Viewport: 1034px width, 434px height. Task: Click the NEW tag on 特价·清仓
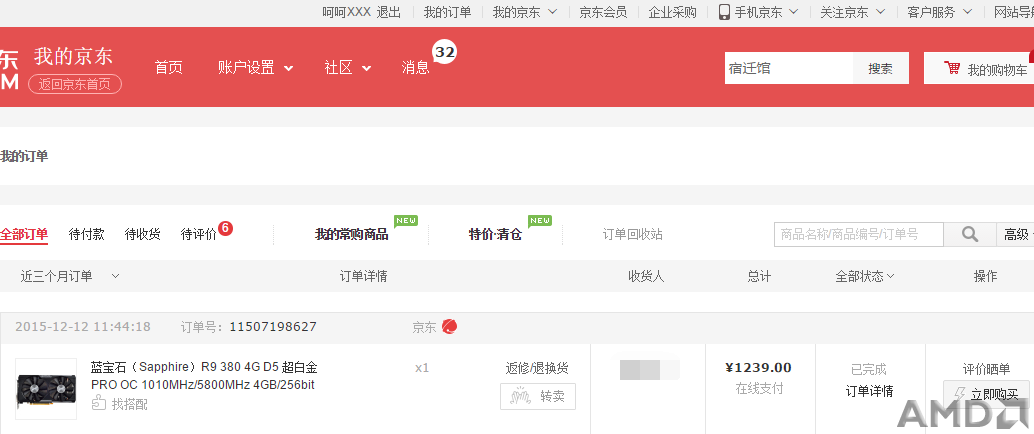tap(540, 221)
